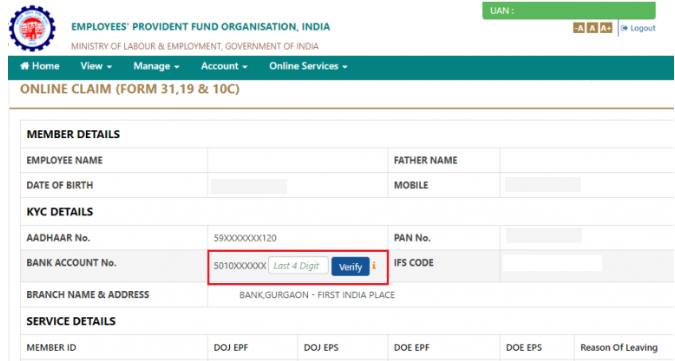This screenshot has height=361, width=675.
Task: Open the Account dropdown menu
Action: 224,66
